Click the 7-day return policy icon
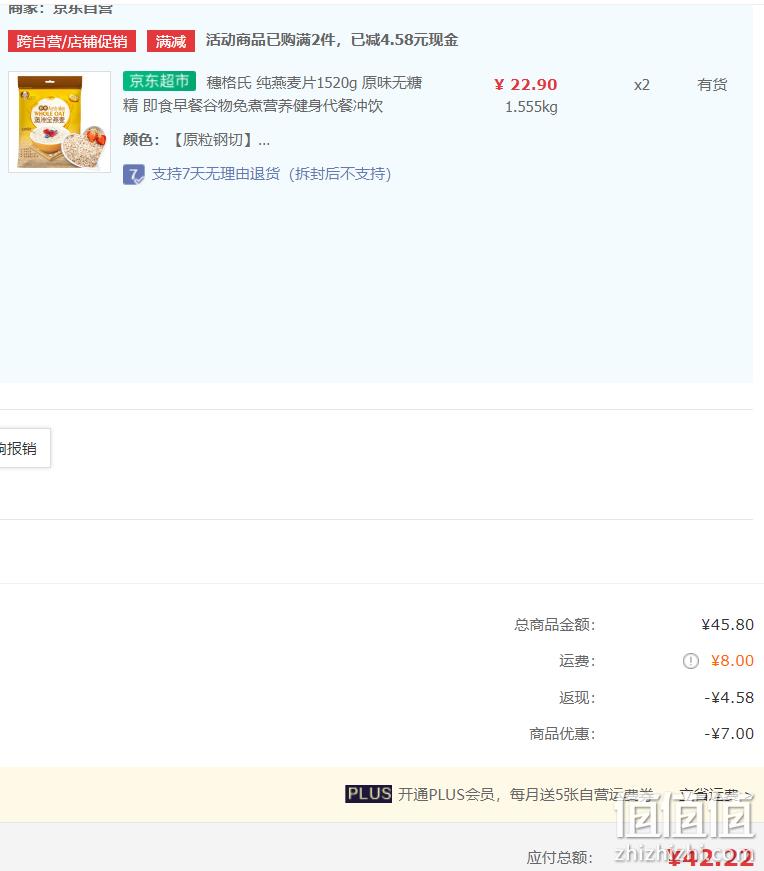 (x=133, y=174)
